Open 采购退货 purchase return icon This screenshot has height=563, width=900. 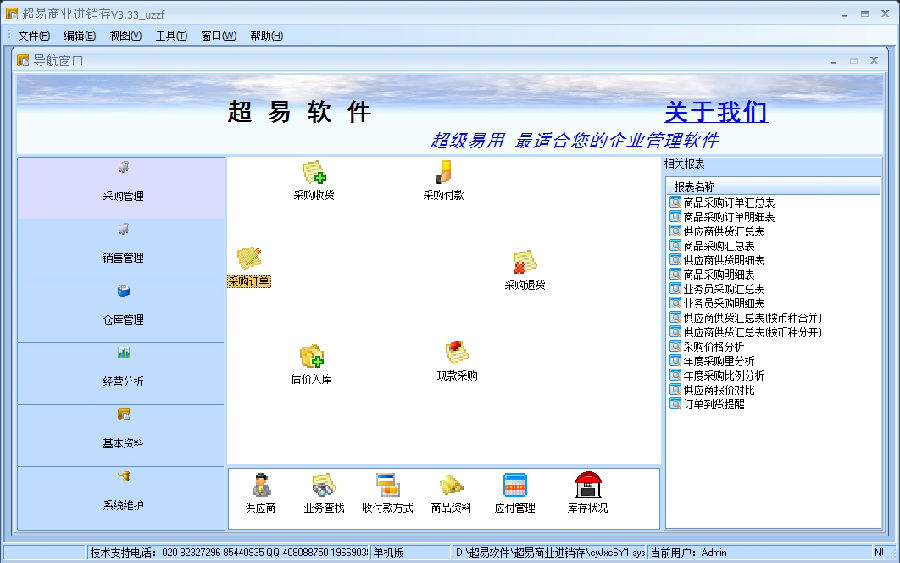pyautogui.click(x=525, y=270)
